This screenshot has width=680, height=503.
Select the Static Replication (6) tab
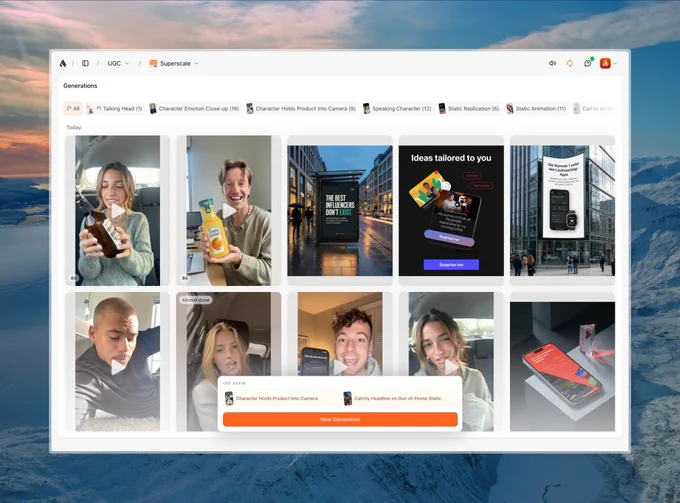pos(468,108)
